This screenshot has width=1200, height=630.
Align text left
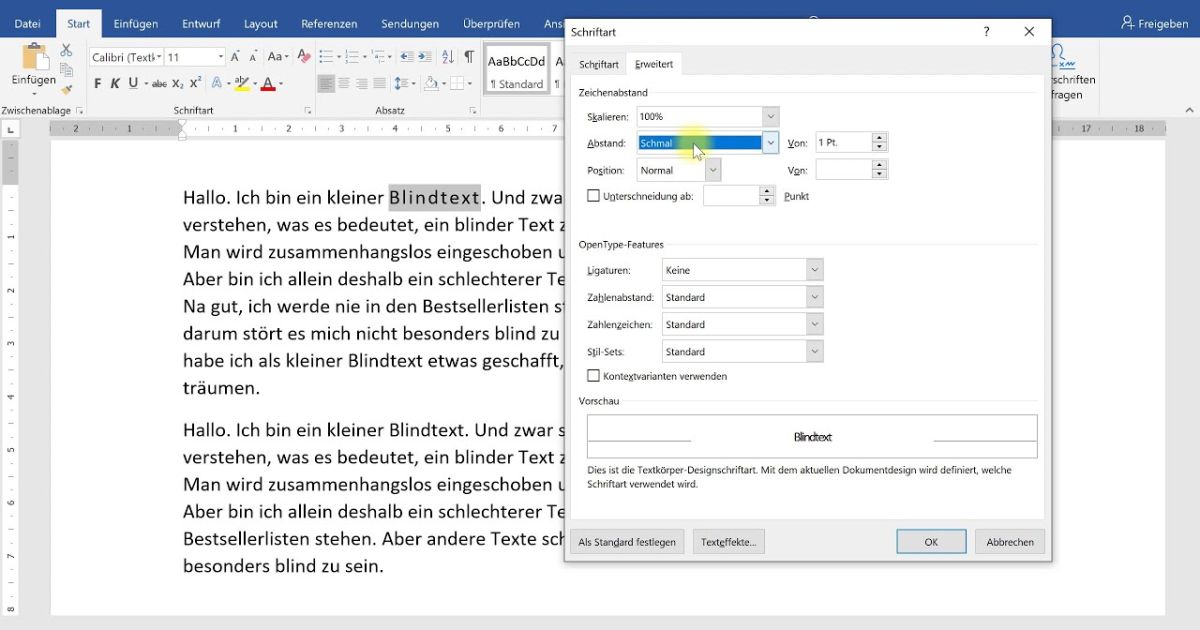(x=326, y=84)
